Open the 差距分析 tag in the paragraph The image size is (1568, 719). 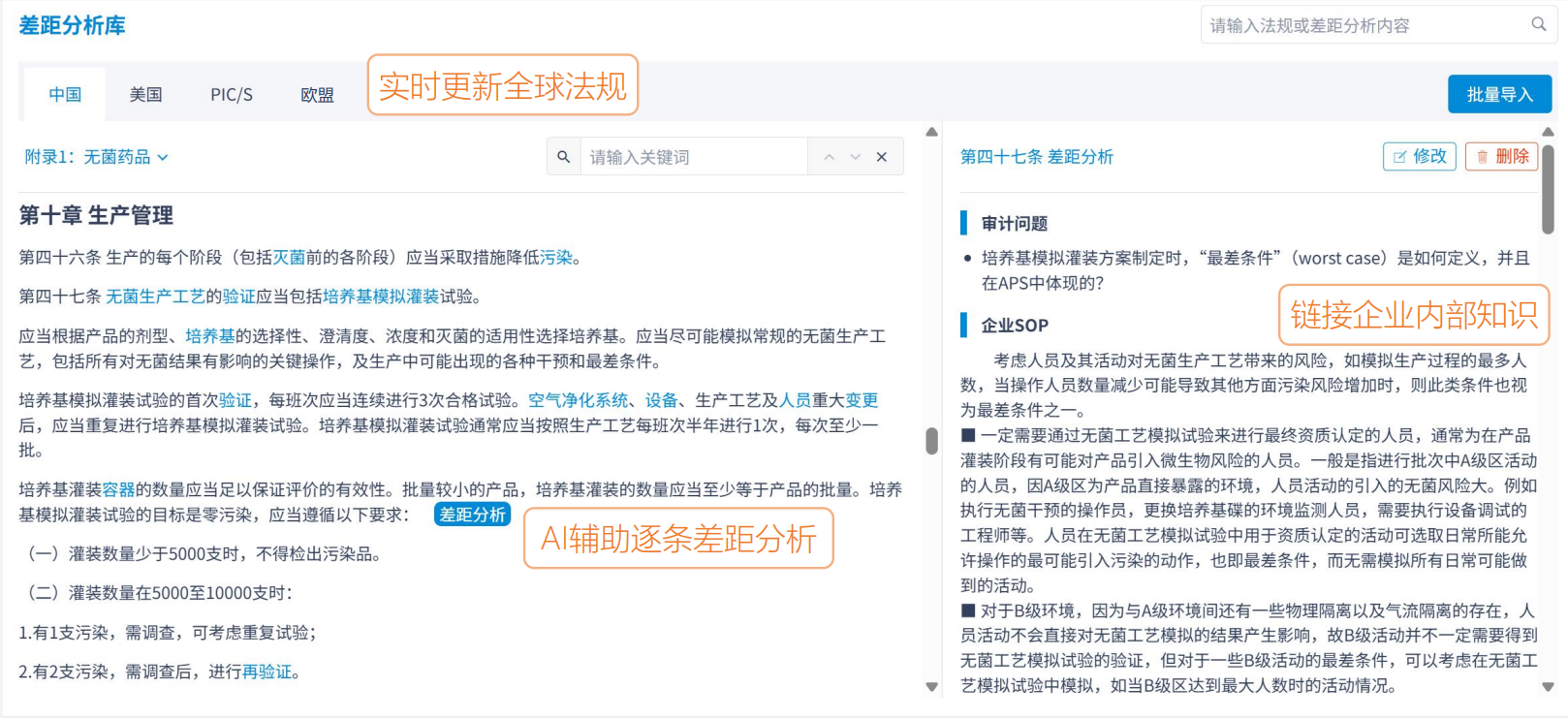tap(472, 515)
